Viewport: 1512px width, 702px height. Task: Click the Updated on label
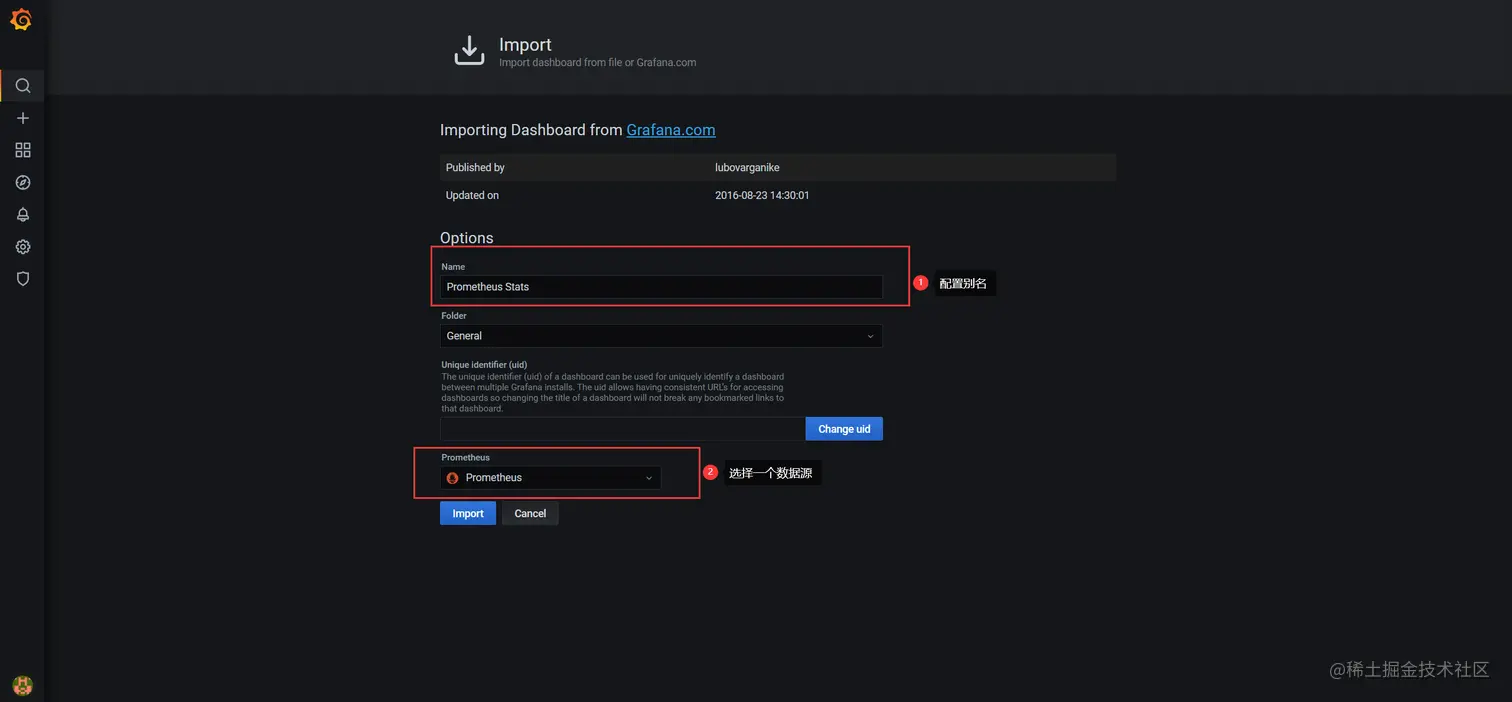pos(472,195)
